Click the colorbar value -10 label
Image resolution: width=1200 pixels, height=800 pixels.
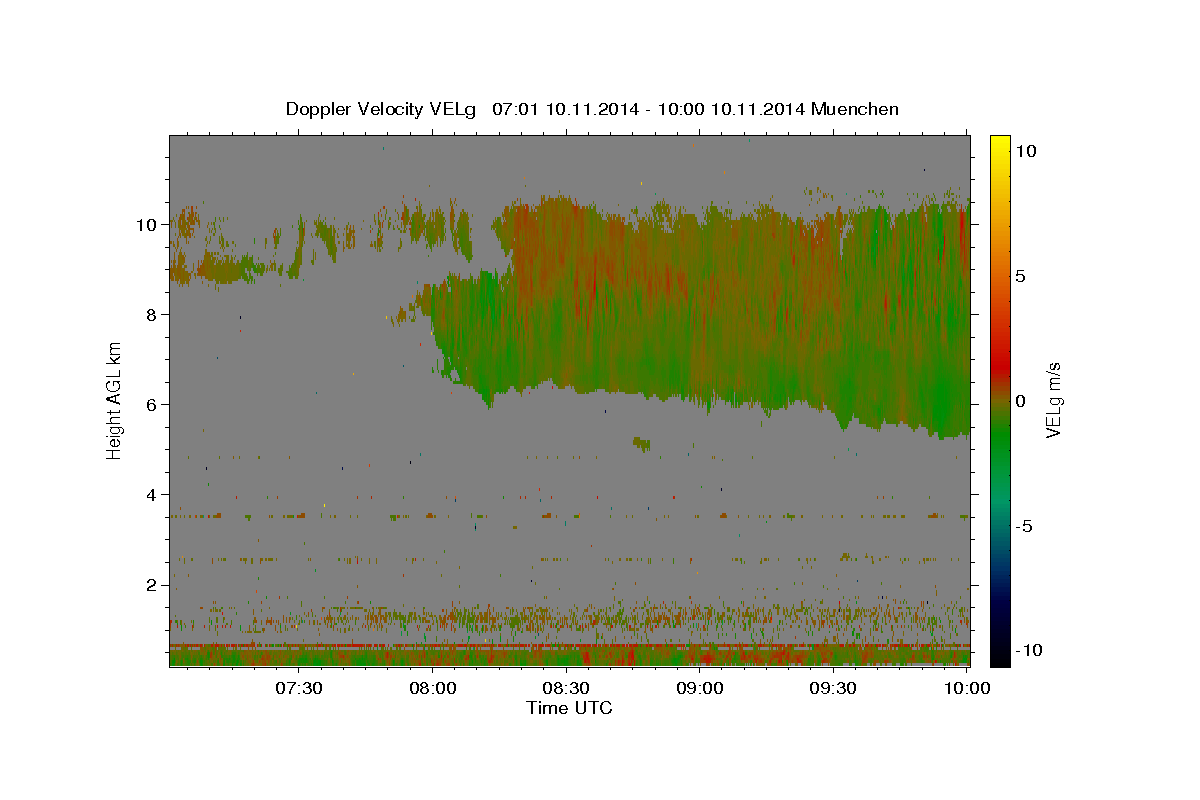point(1028,651)
